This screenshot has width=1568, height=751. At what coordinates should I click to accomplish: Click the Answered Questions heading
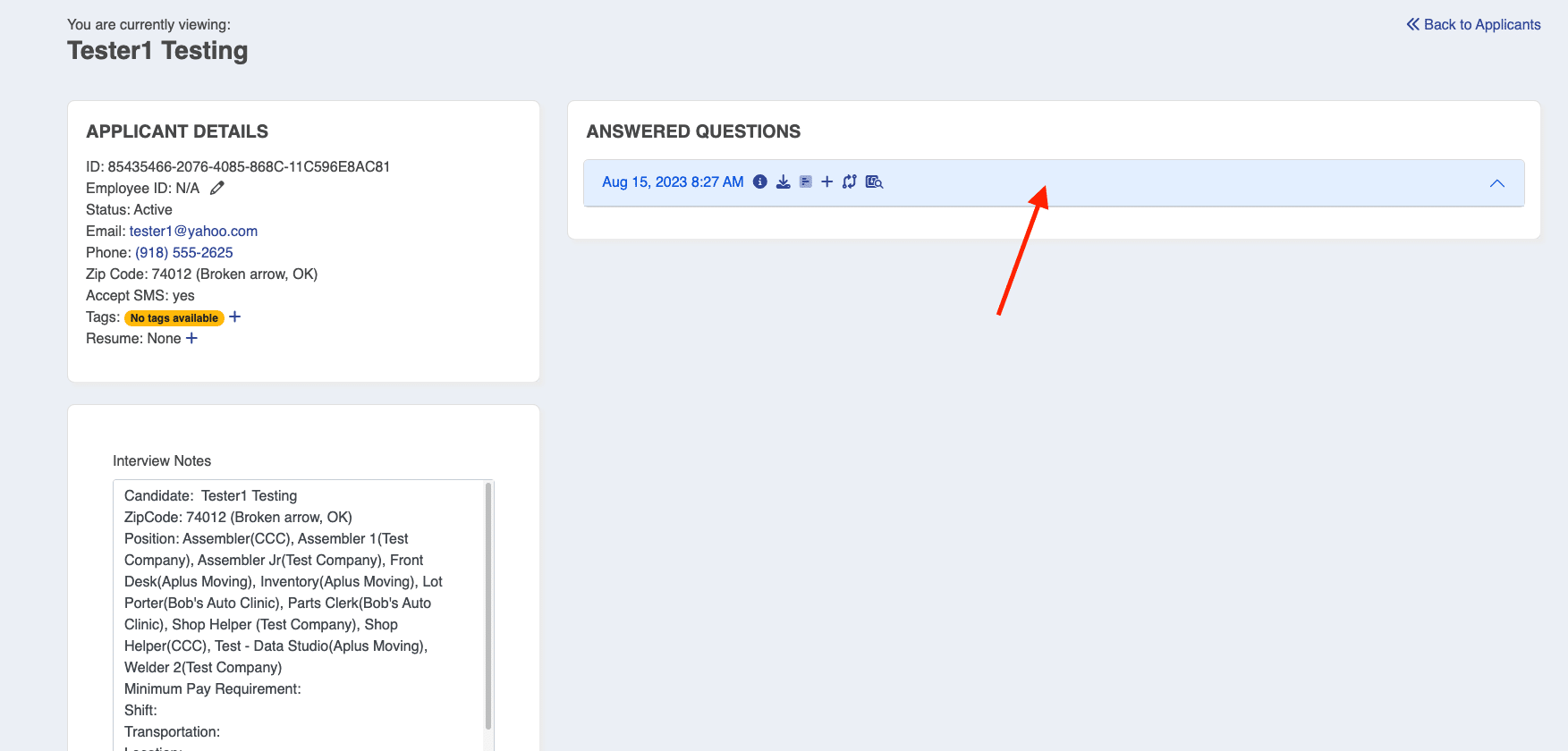(x=693, y=131)
